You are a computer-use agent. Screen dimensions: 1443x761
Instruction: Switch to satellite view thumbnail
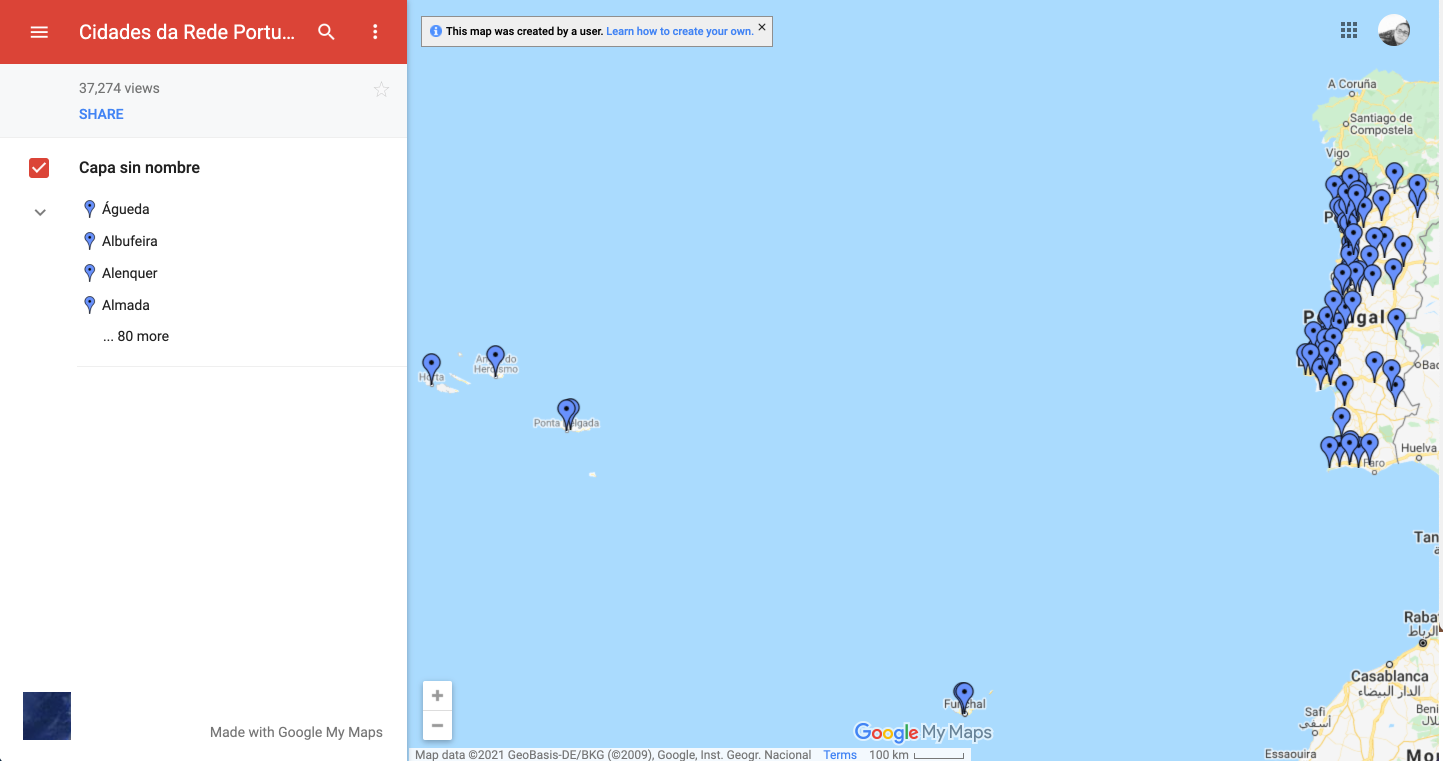pos(47,716)
